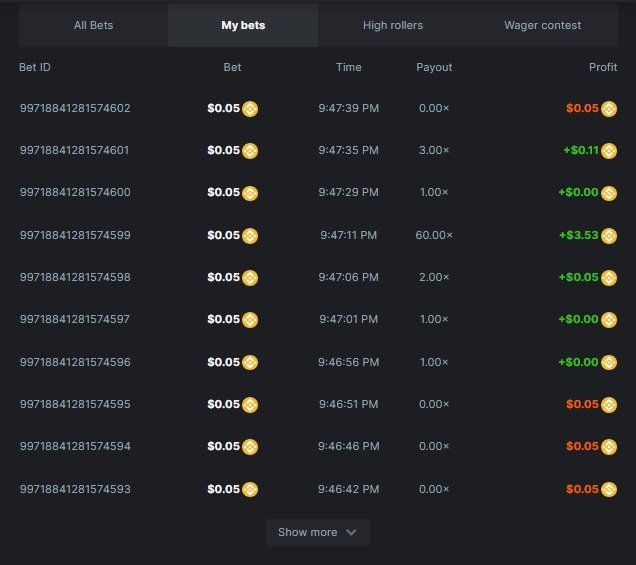Click coin icon beside the +$0.11 profit
This screenshot has height=565, width=636.
tap(609, 151)
